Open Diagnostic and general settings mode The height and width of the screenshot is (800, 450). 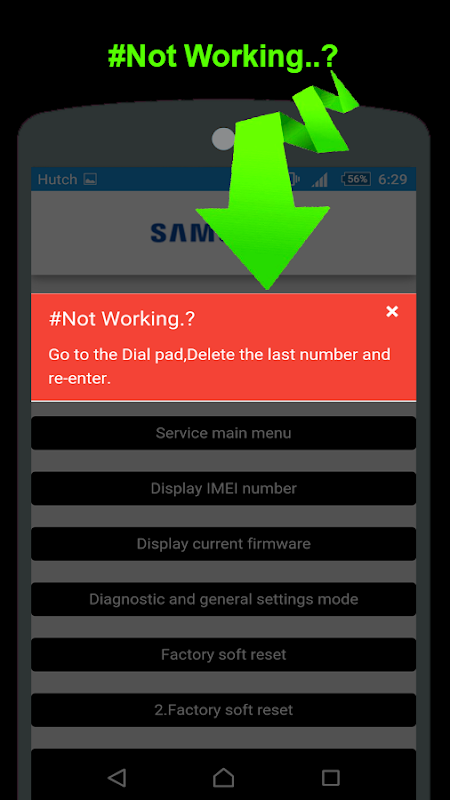tap(223, 599)
